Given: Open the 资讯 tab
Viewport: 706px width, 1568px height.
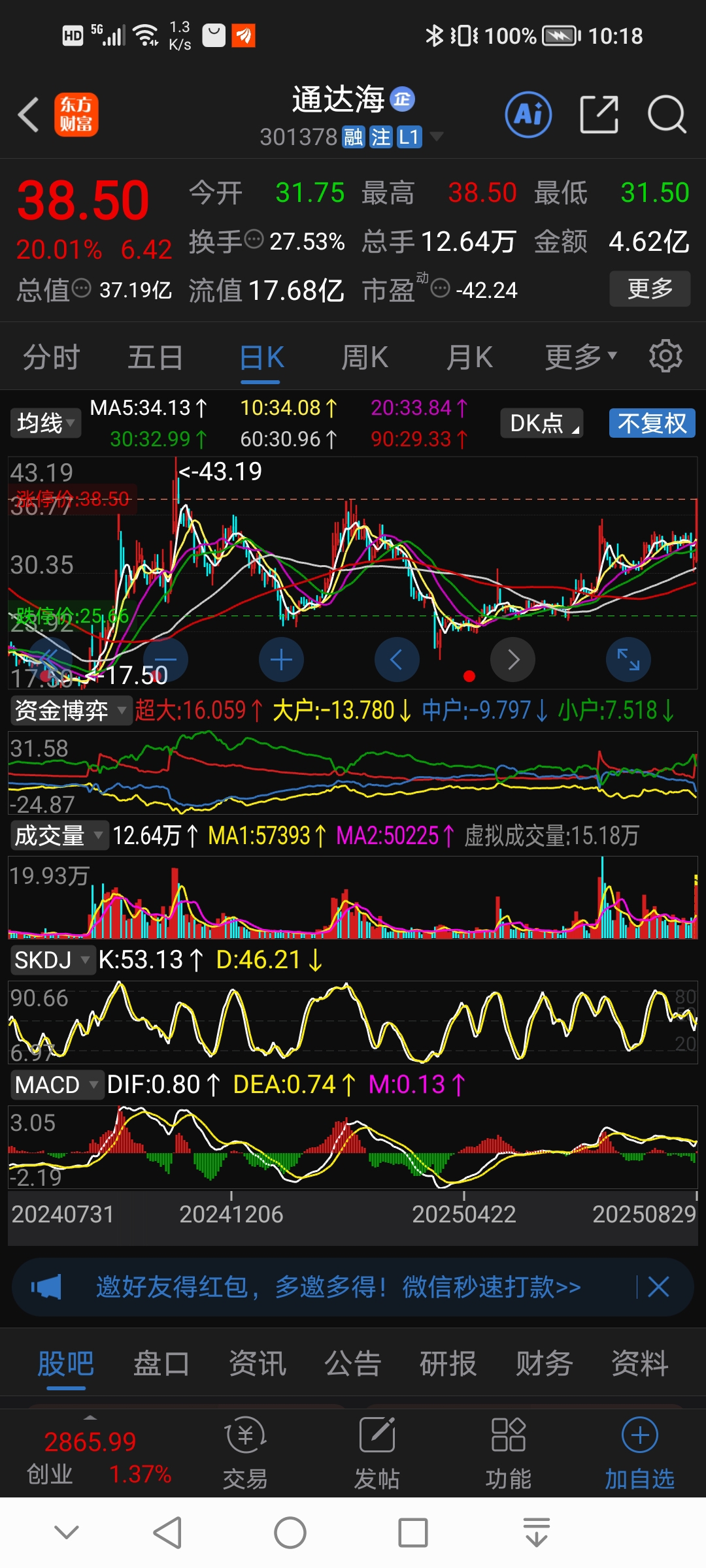Looking at the screenshot, I should click(x=258, y=1364).
